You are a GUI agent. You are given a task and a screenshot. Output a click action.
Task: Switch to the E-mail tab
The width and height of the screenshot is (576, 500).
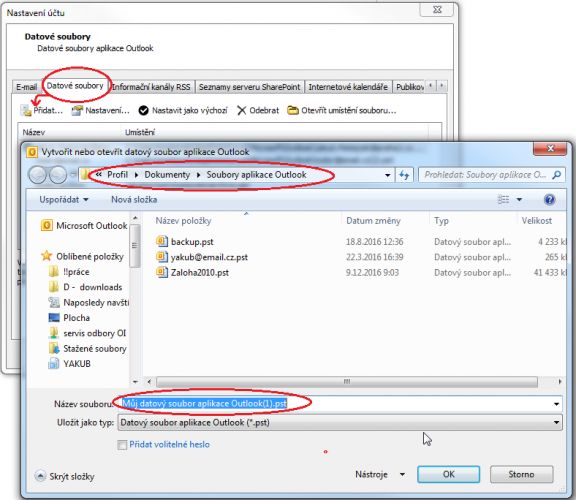(27, 87)
